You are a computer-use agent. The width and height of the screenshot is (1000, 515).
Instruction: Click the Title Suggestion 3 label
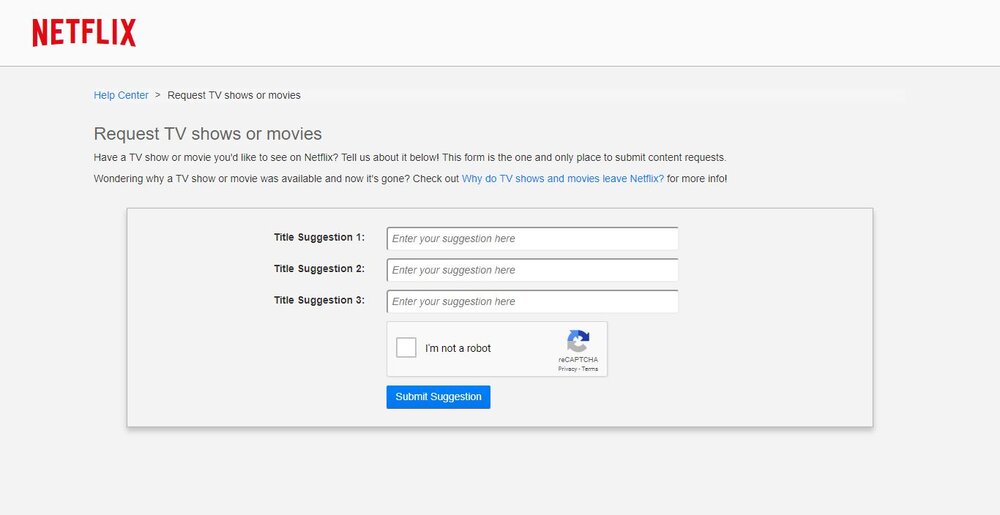coord(320,300)
